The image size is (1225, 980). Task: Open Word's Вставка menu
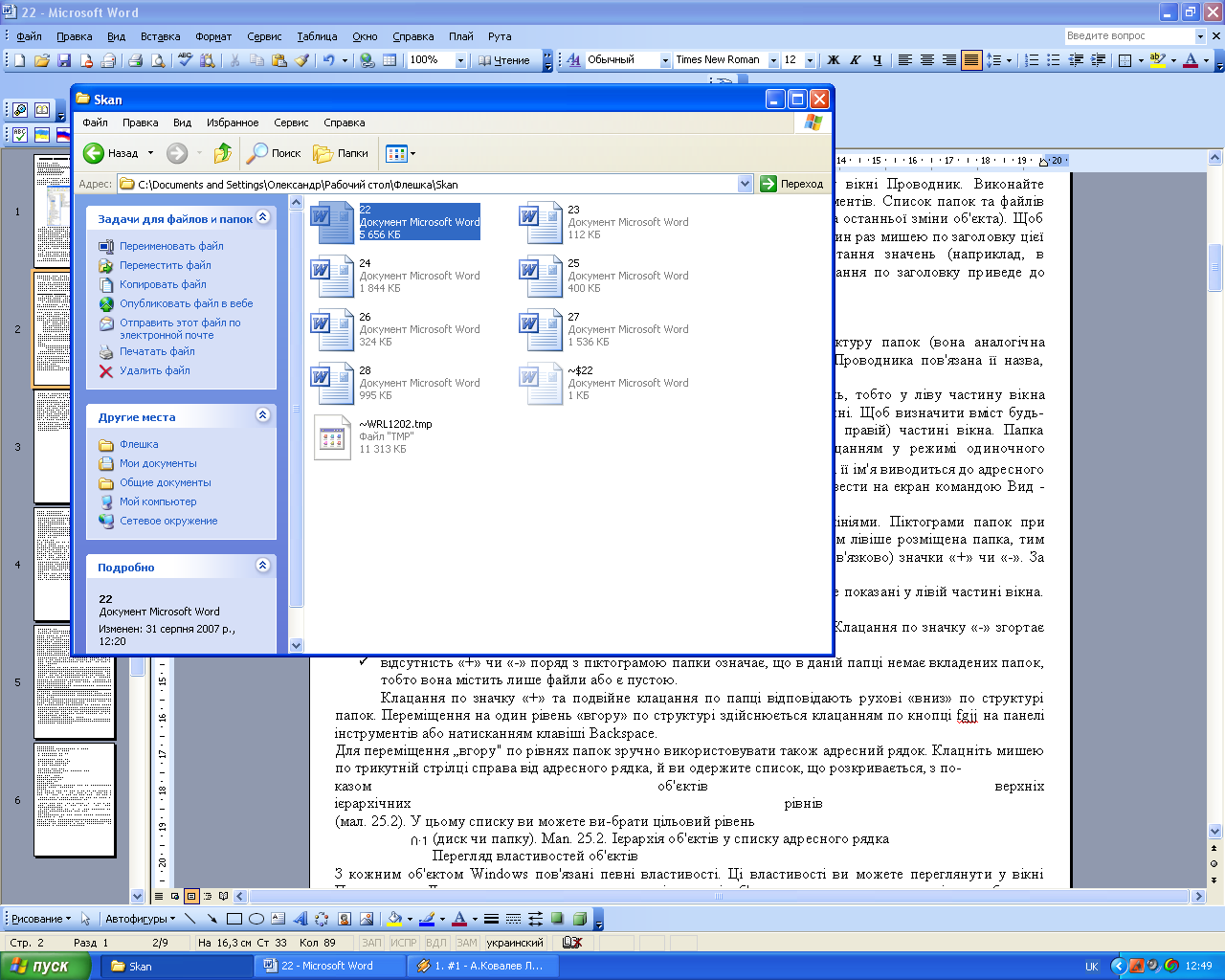coord(160,36)
